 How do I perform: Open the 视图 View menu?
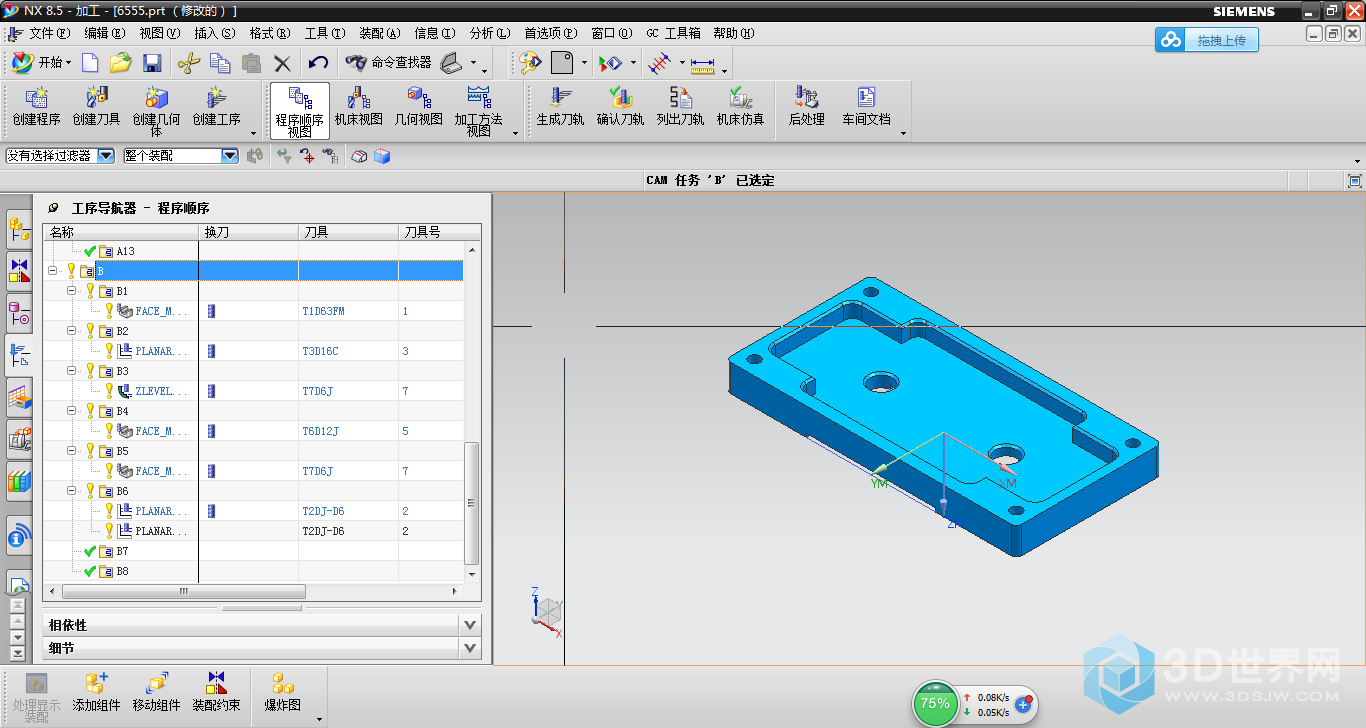[x=160, y=33]
